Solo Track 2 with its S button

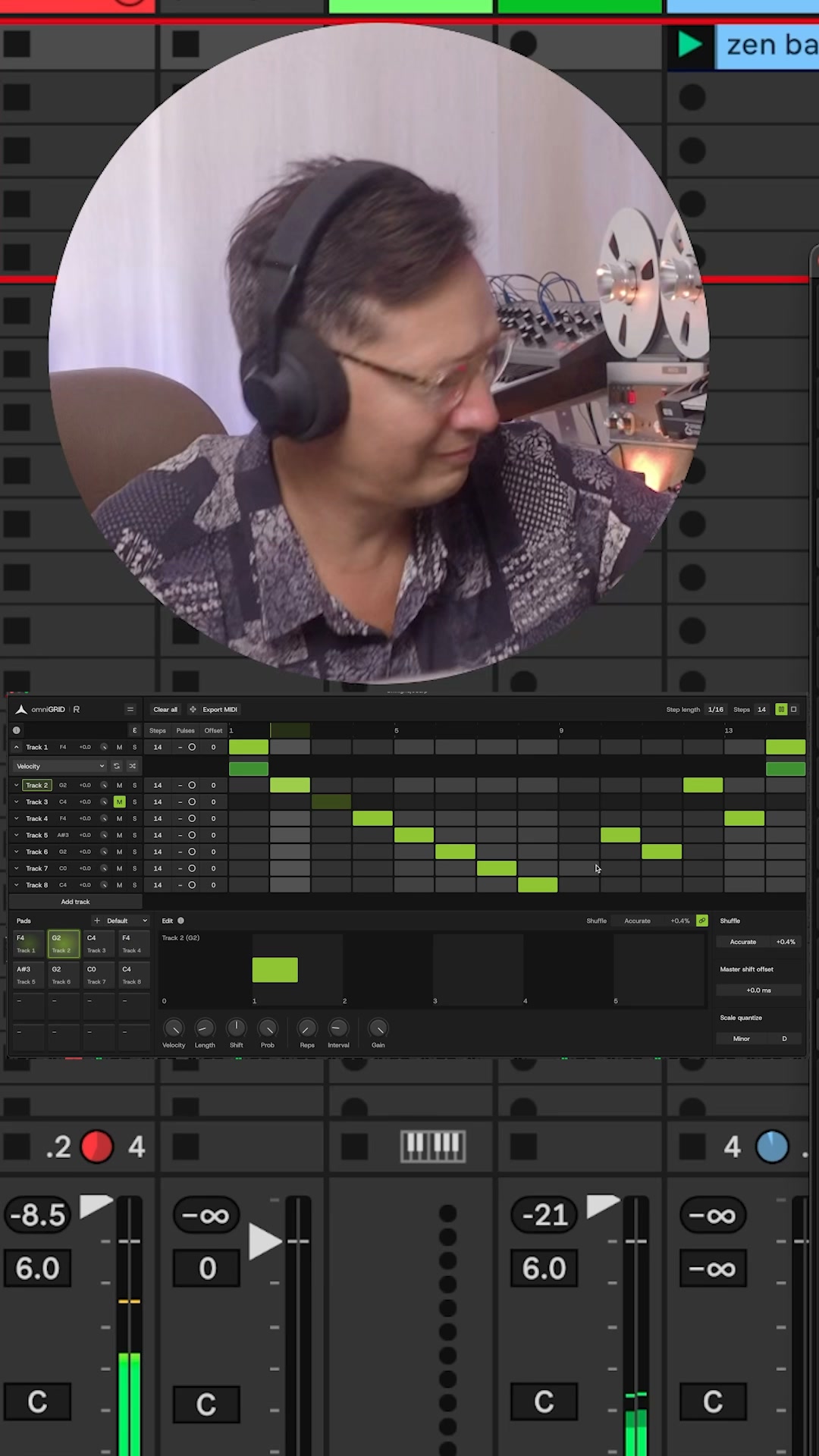tap(135, 785)
